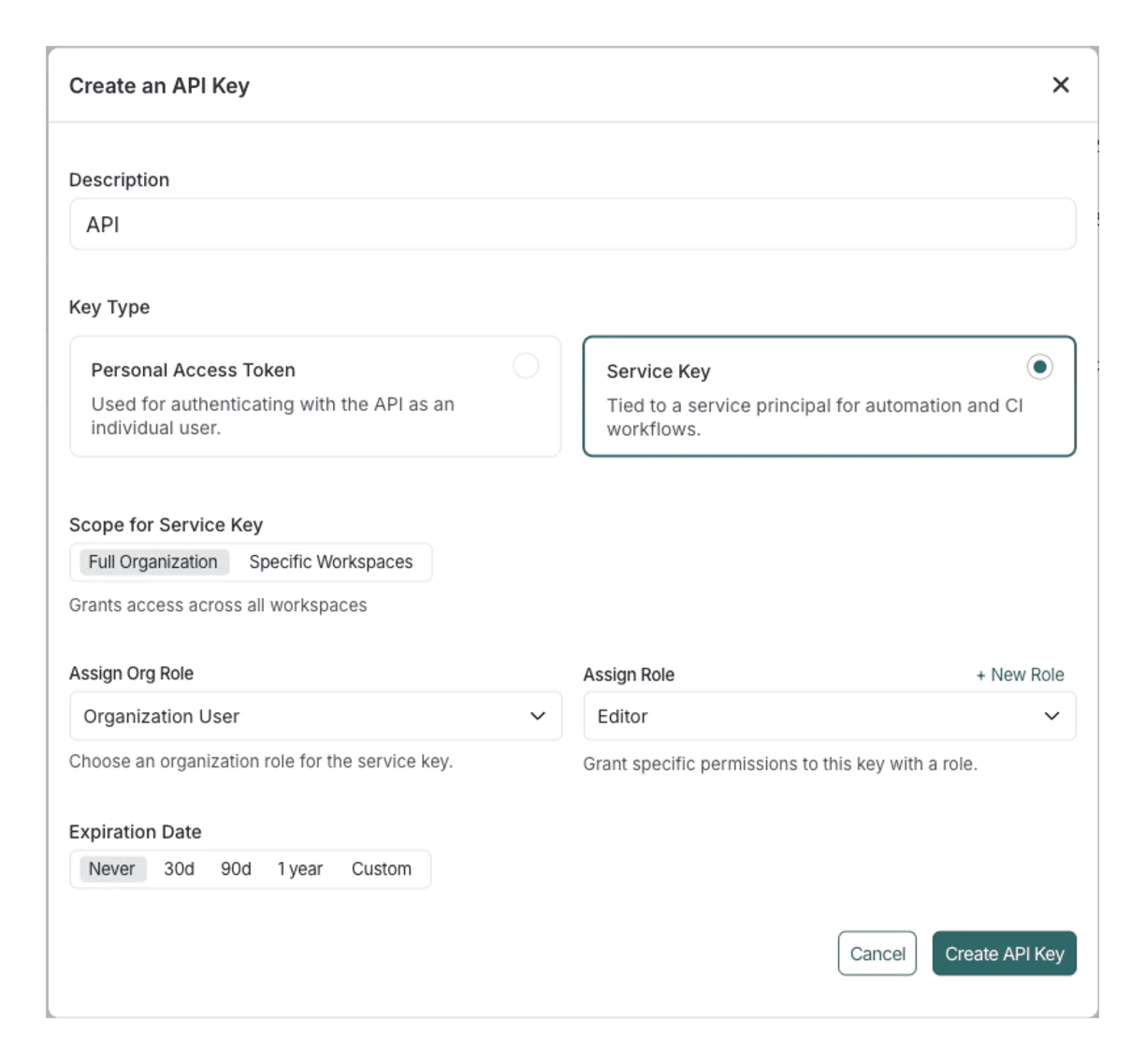Expand the Organization User selector chevron
The width and height of the screenshot is (1145, 1064).
537,716
